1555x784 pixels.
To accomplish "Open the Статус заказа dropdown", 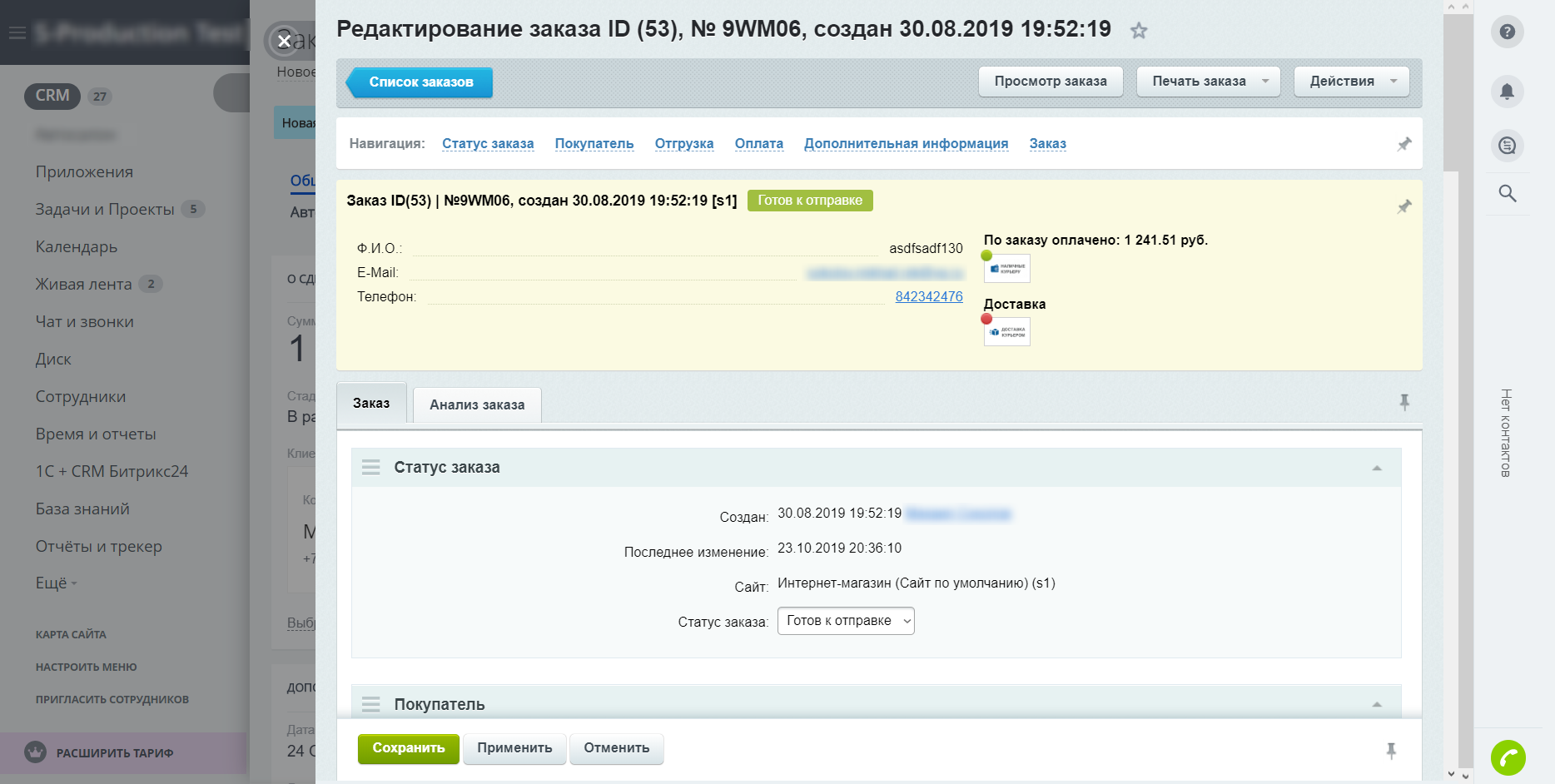I will (846, 621).
